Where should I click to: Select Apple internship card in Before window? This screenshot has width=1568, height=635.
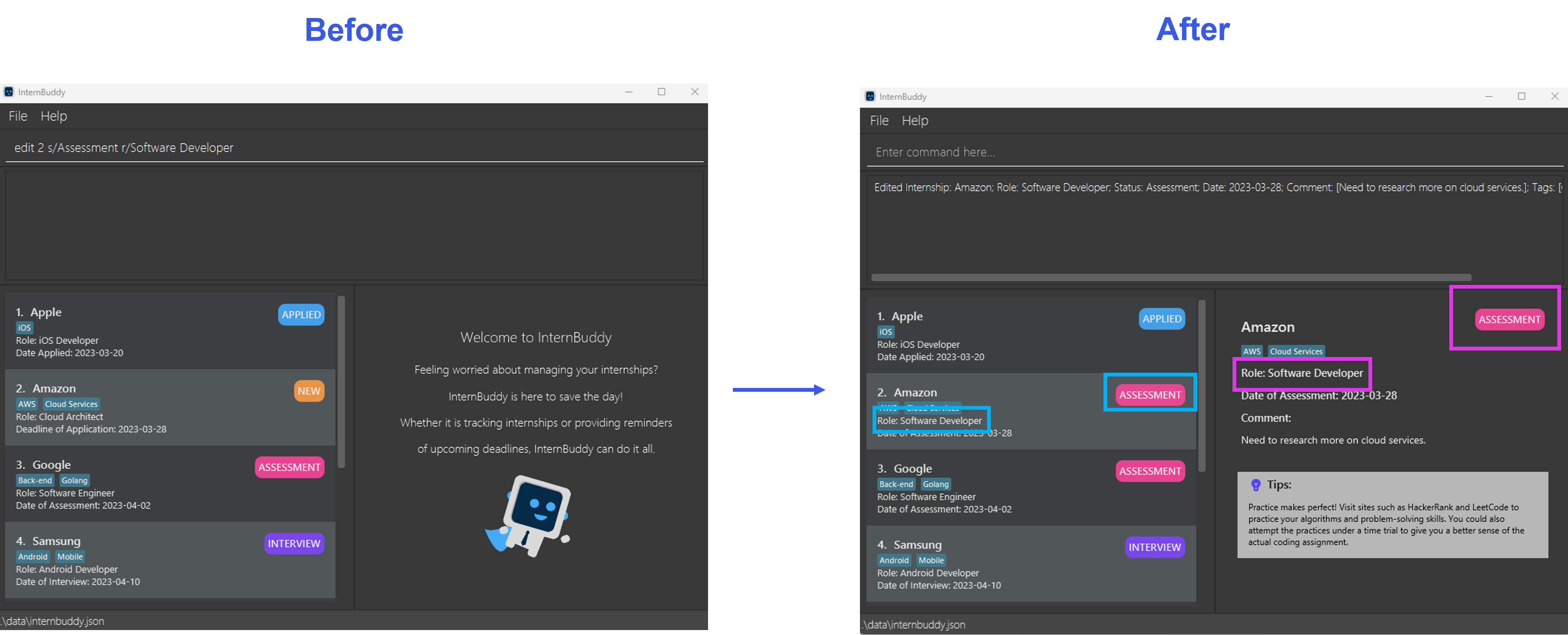click(x=170, y=331)
